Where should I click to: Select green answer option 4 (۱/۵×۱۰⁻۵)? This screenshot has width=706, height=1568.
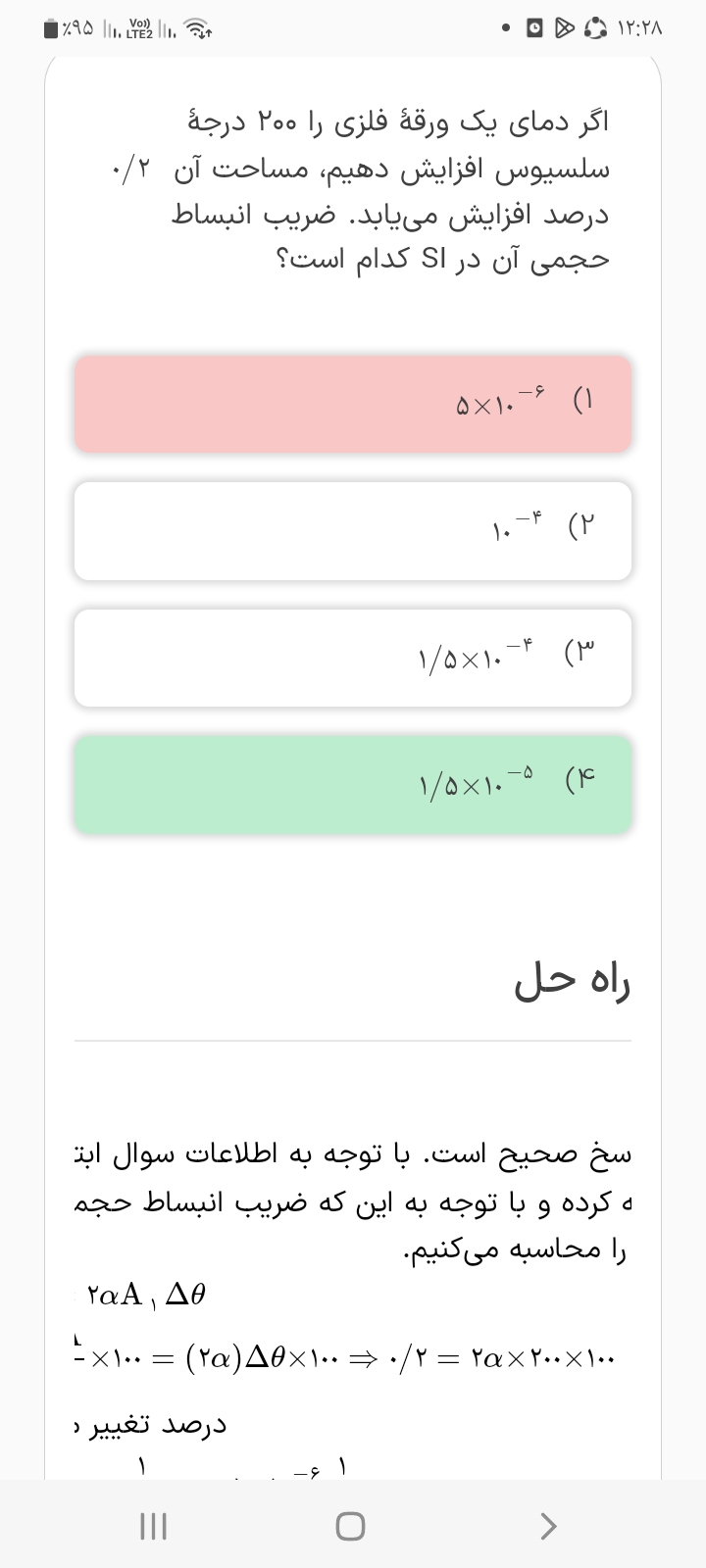(x=353, y=785)
